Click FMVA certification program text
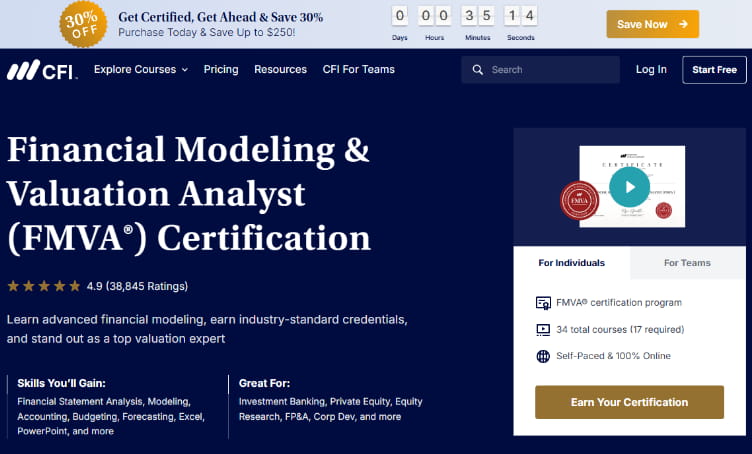Image resolution: width=752 pixels, height=454 pixels. pyautogui.click(x=619, y=303)
